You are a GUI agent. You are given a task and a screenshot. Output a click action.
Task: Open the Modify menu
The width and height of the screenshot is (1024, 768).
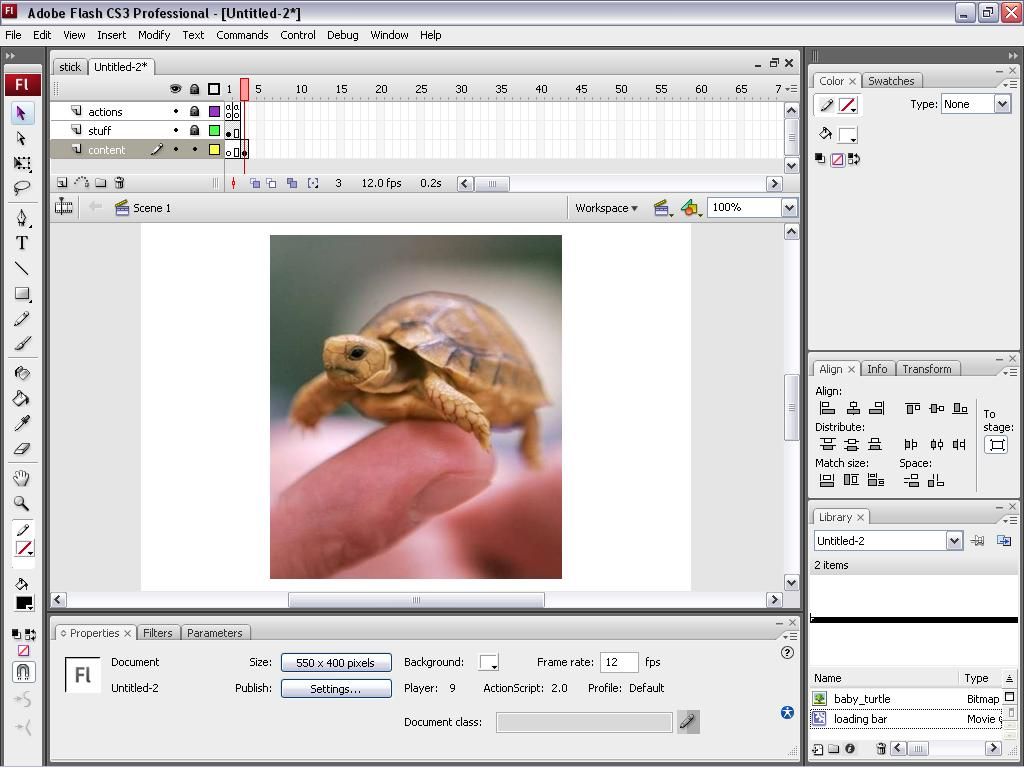pyautogui.click(x=154, y=35)
